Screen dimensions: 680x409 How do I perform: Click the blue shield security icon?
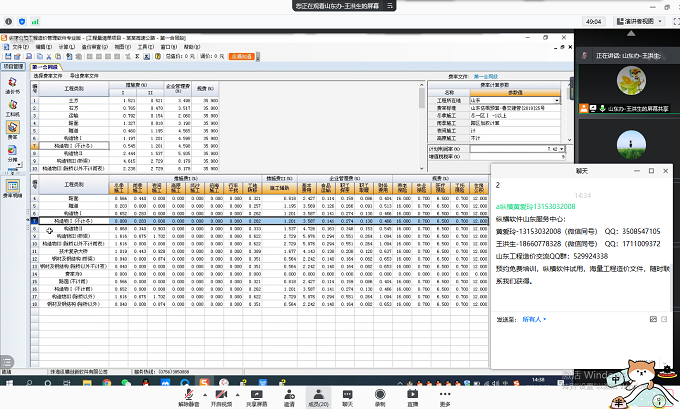pyautogui.click(x=22, y=21)
